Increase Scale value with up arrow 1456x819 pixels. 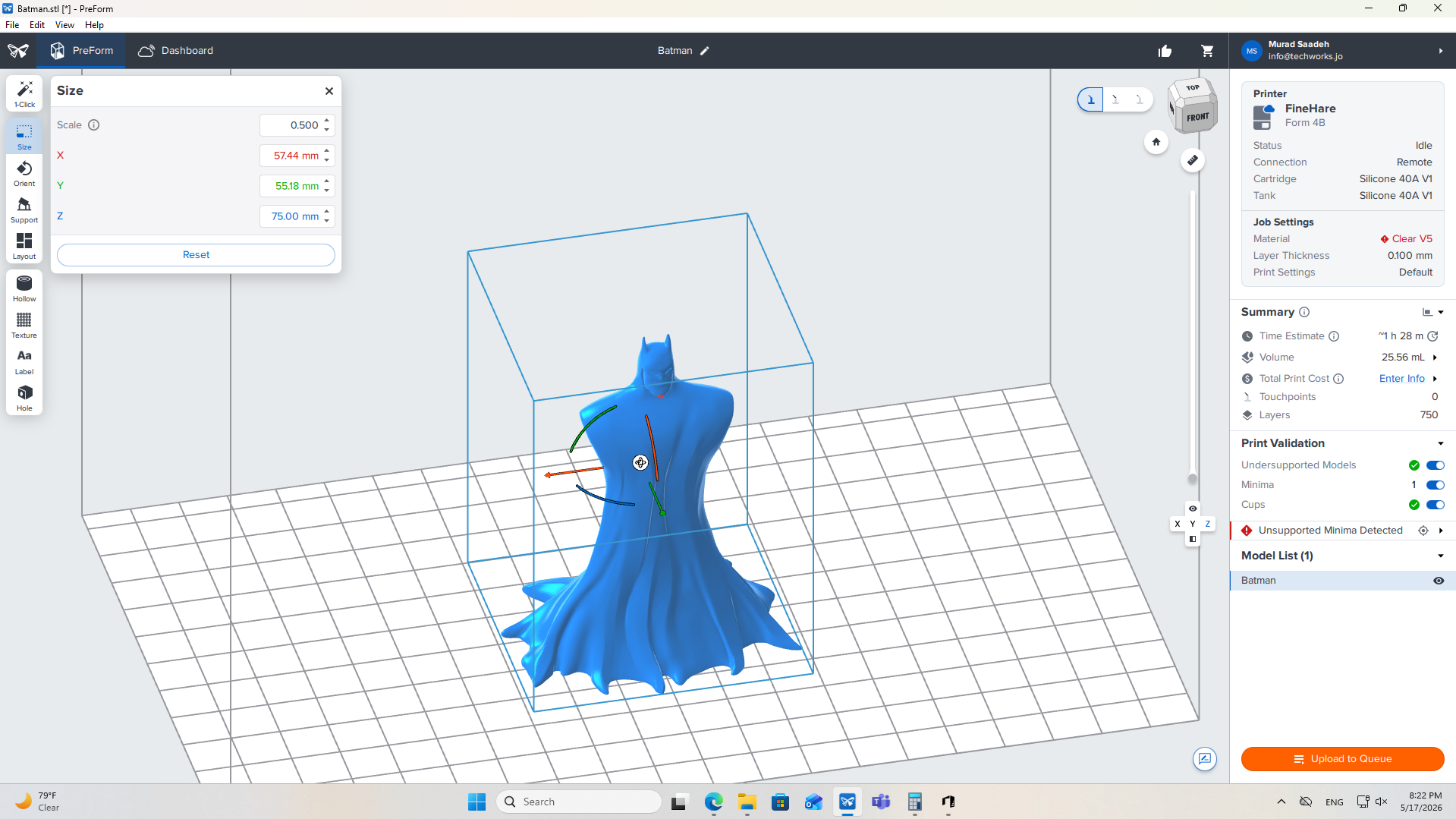[327, 121]
